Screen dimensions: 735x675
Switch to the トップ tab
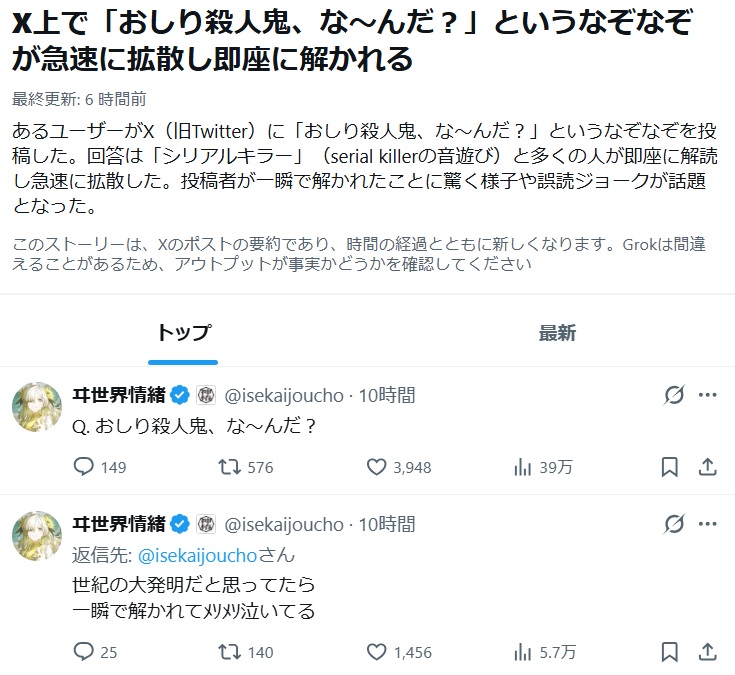184,333
